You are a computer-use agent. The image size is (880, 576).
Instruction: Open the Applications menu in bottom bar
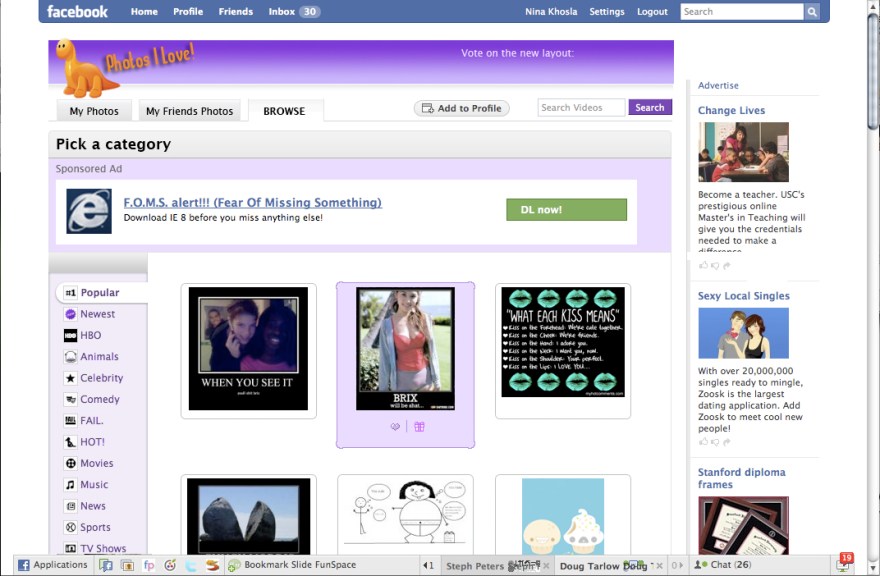pos(53,565)
